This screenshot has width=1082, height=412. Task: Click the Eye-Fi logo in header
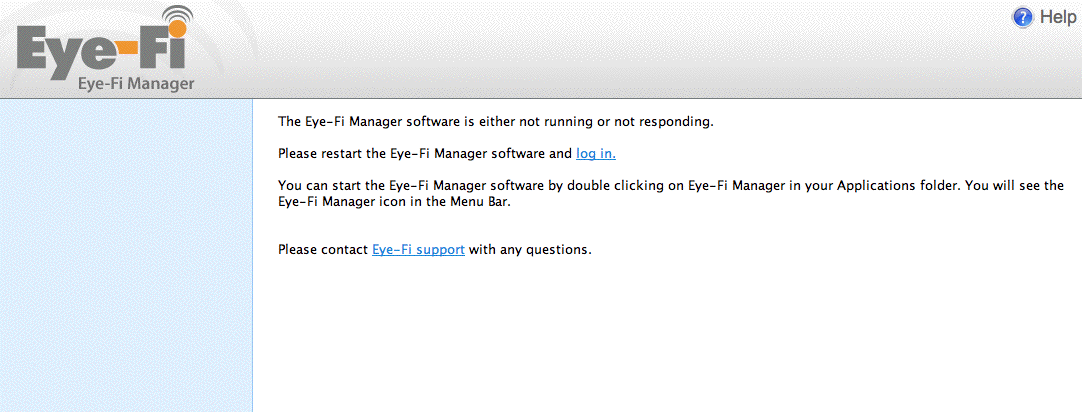[x=105, y=50]
